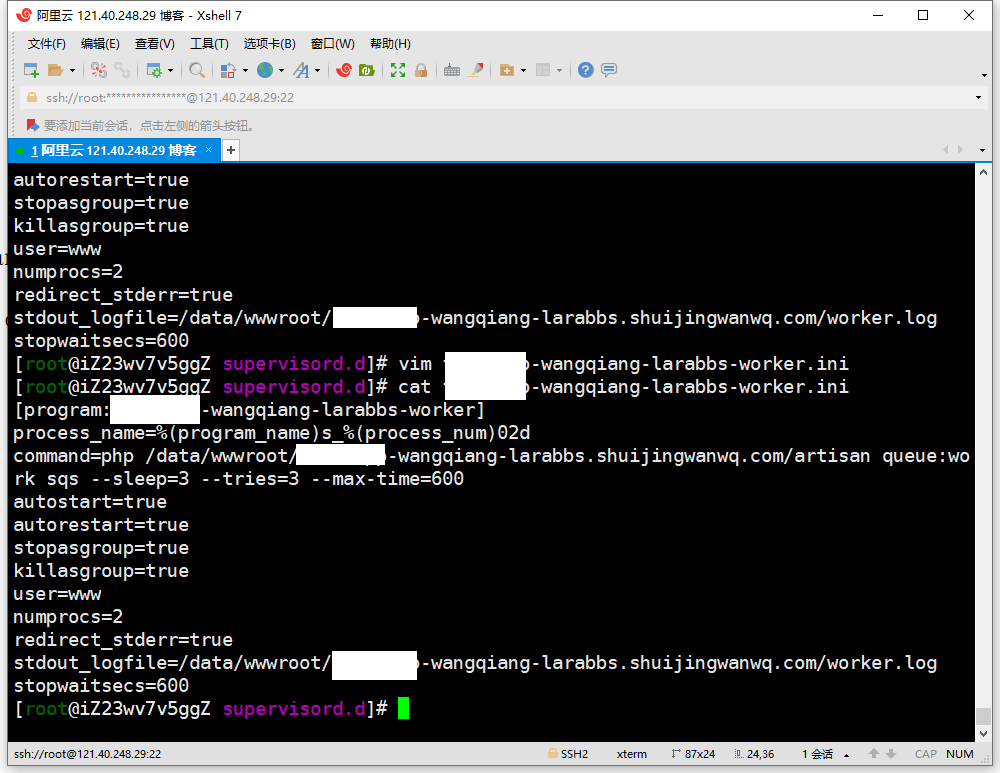Viewport: 1000px width, 773px height.
Task: Open the 选项卡(B) menu
Action: 269,44
